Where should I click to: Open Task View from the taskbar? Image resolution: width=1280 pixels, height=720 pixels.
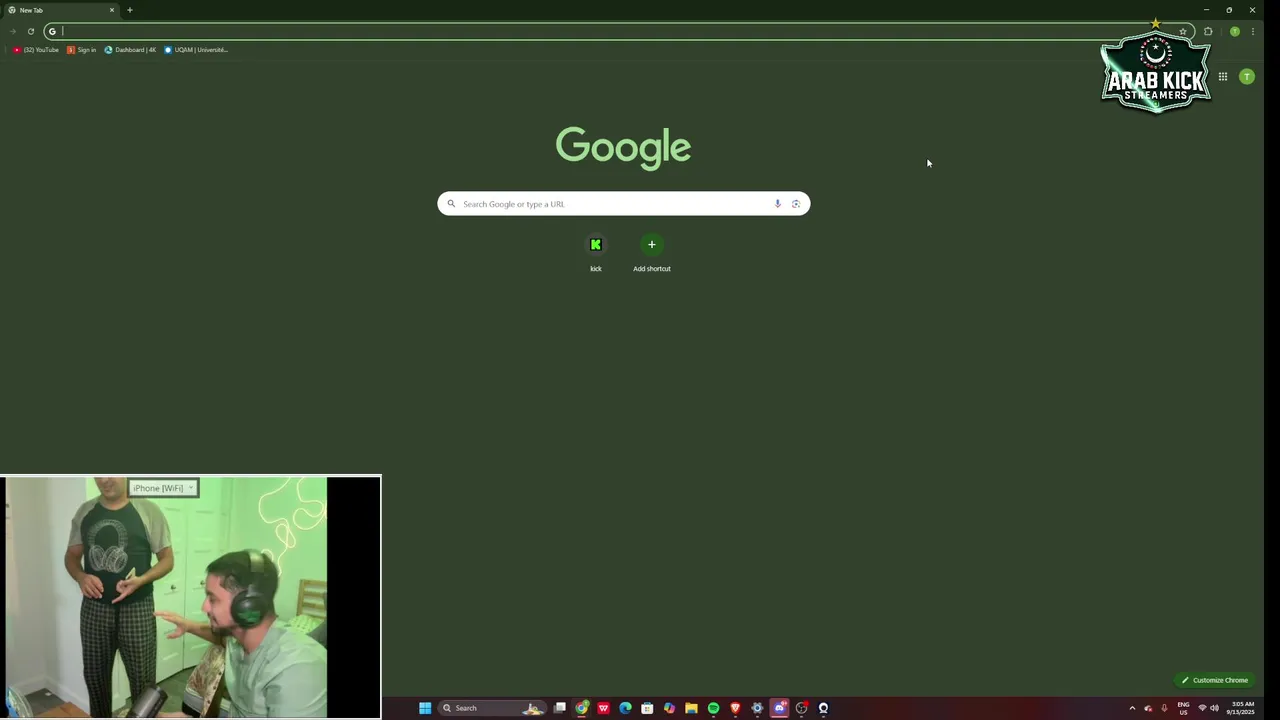560,708
